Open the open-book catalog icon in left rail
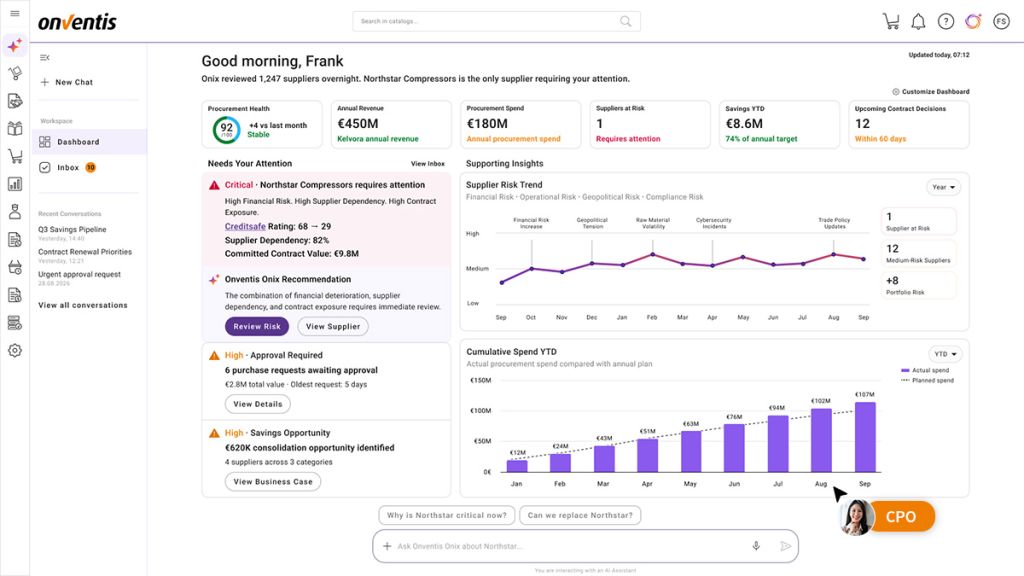 coord(14,129)
